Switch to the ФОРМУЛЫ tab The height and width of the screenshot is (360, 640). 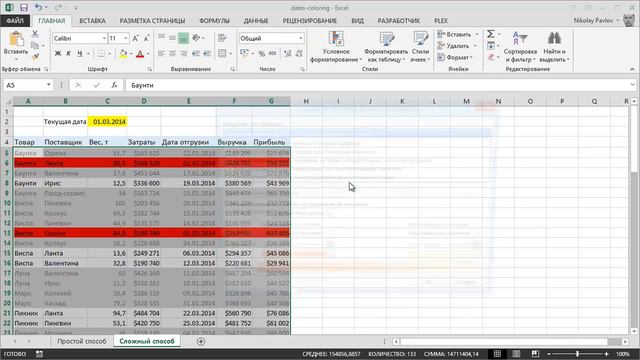coord(214,21)
